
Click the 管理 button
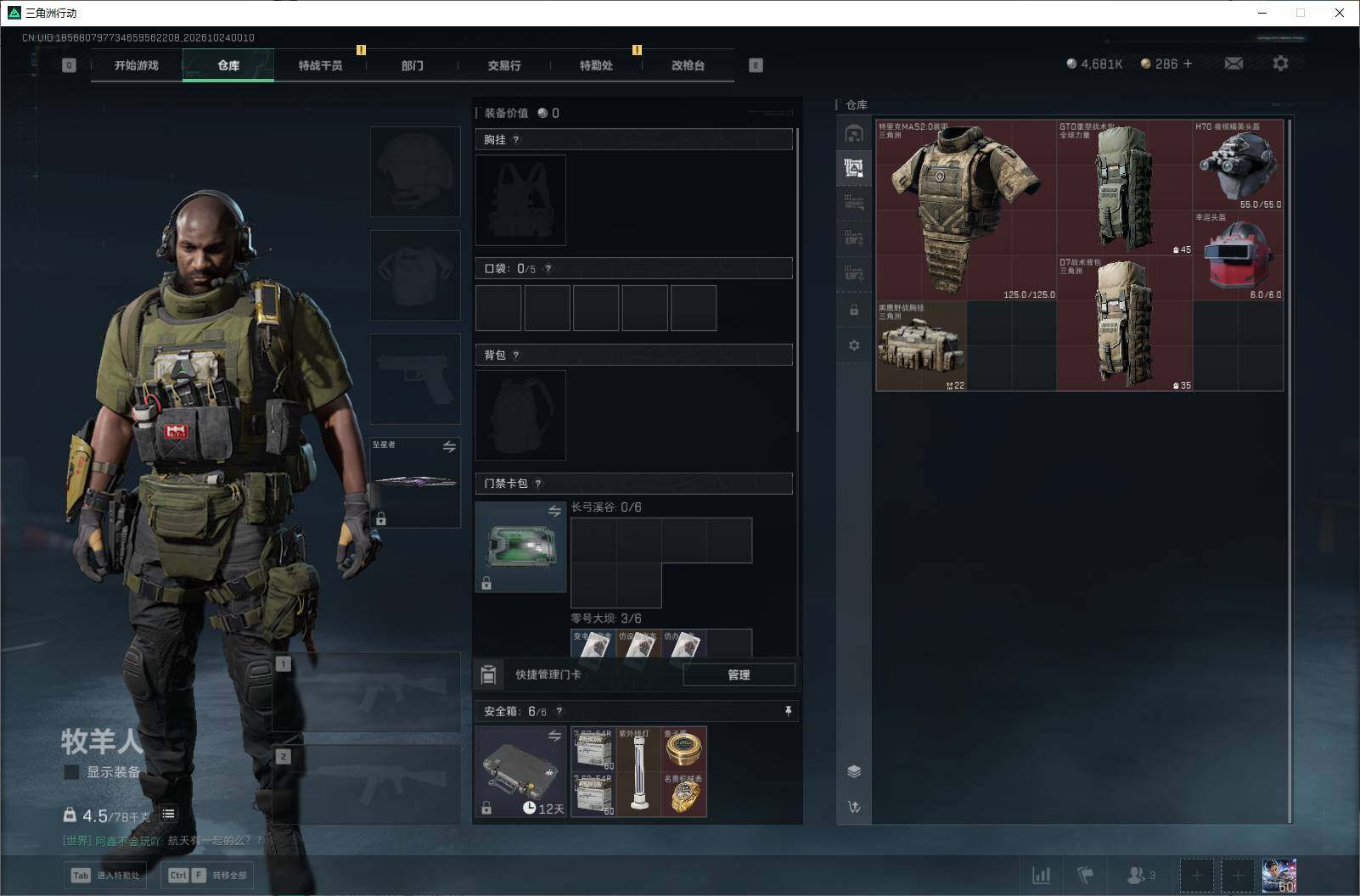click(x=739, y=675)
